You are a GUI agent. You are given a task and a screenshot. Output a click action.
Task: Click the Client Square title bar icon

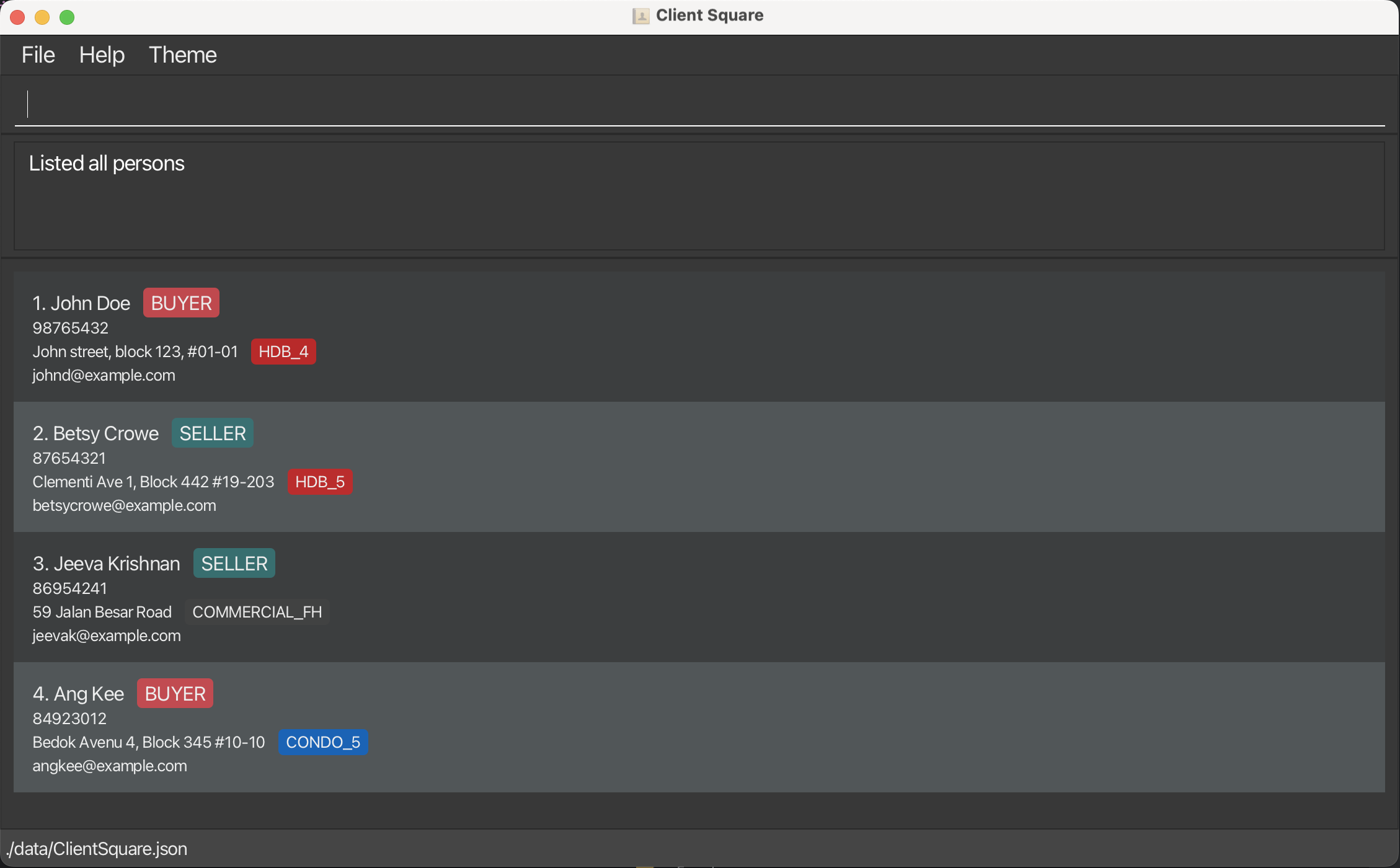[x=640, y=15]
